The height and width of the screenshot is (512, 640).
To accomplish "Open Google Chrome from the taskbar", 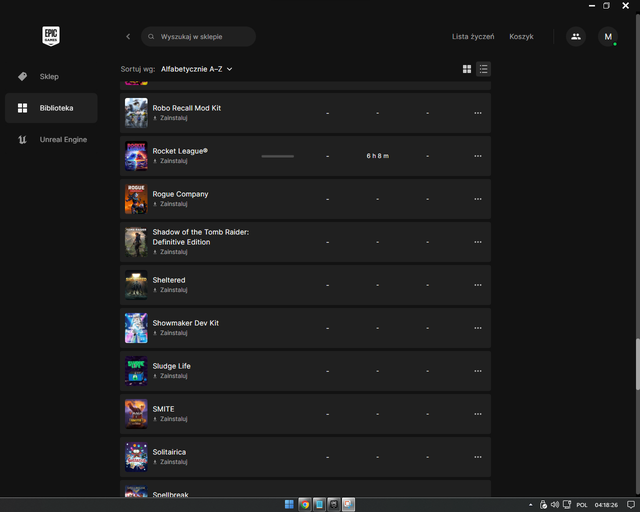I will [304, 505].
